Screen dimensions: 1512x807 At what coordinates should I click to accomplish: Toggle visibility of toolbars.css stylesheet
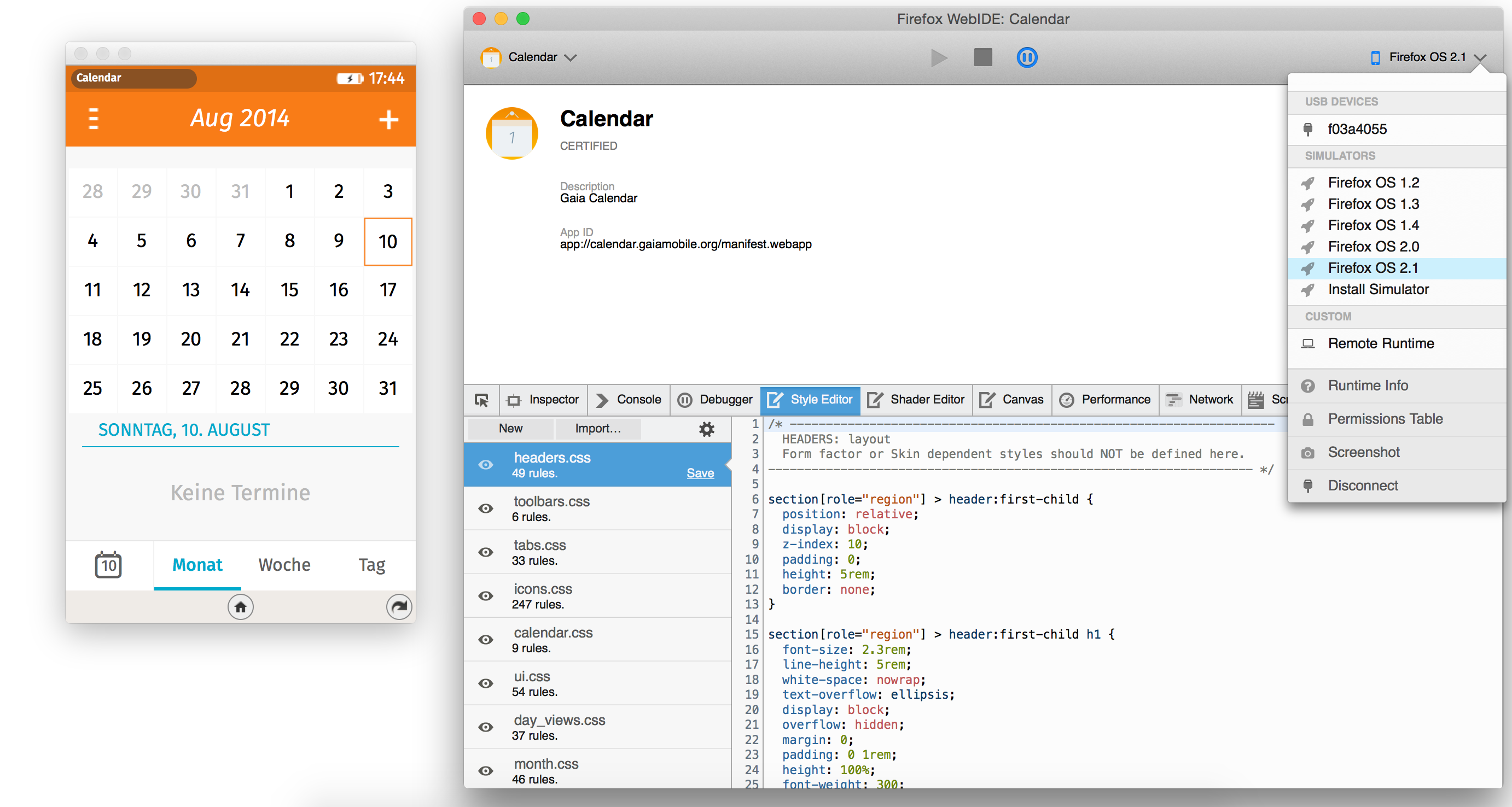tap(486, 508)
